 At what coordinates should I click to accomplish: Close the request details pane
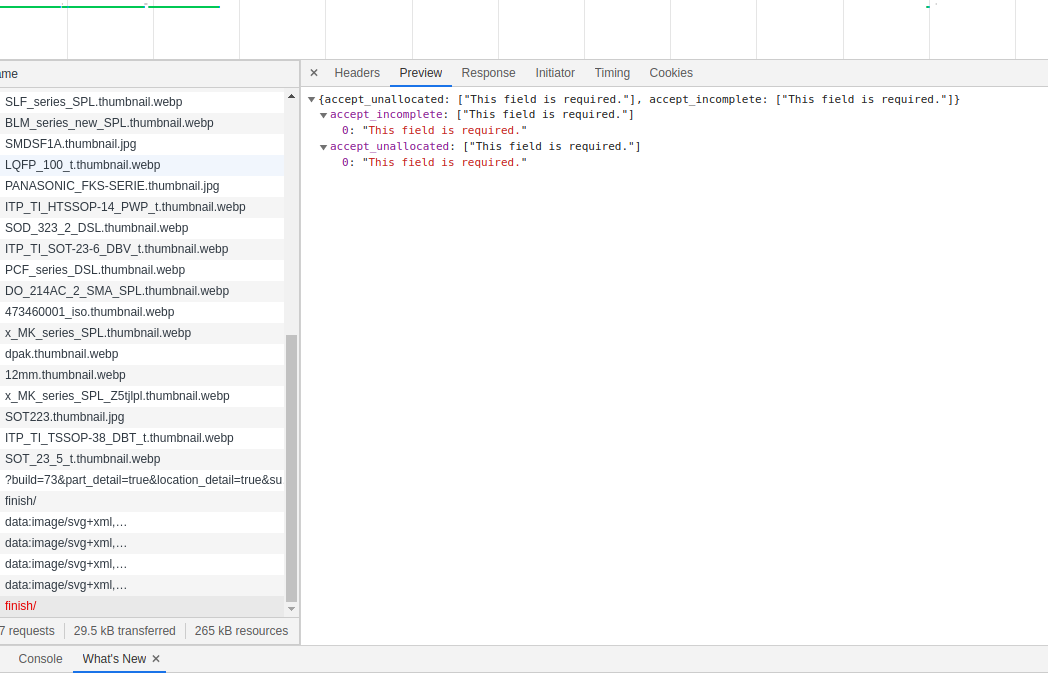tap(313, 72)
